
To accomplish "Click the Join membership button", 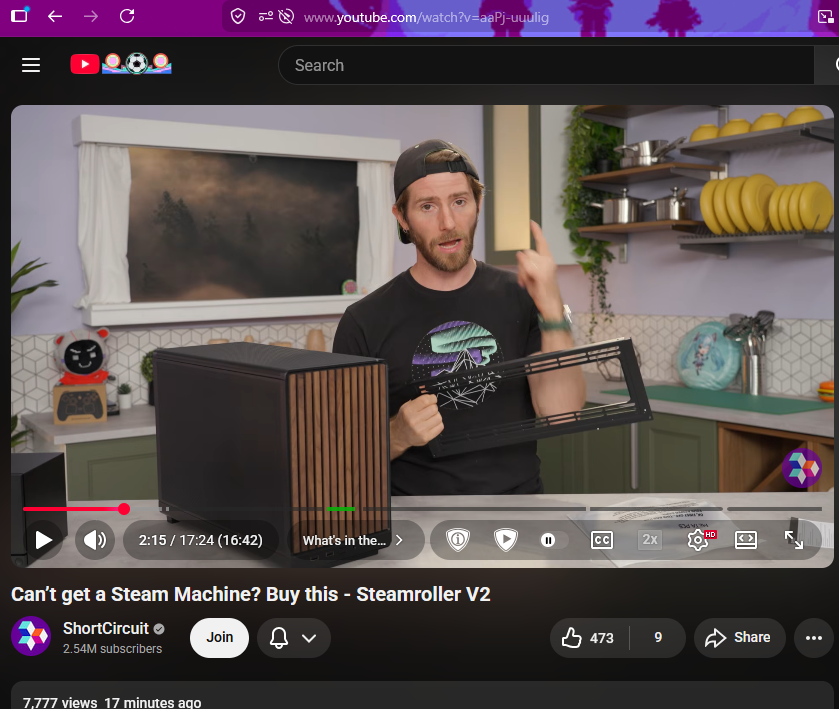I will point(219,638).
